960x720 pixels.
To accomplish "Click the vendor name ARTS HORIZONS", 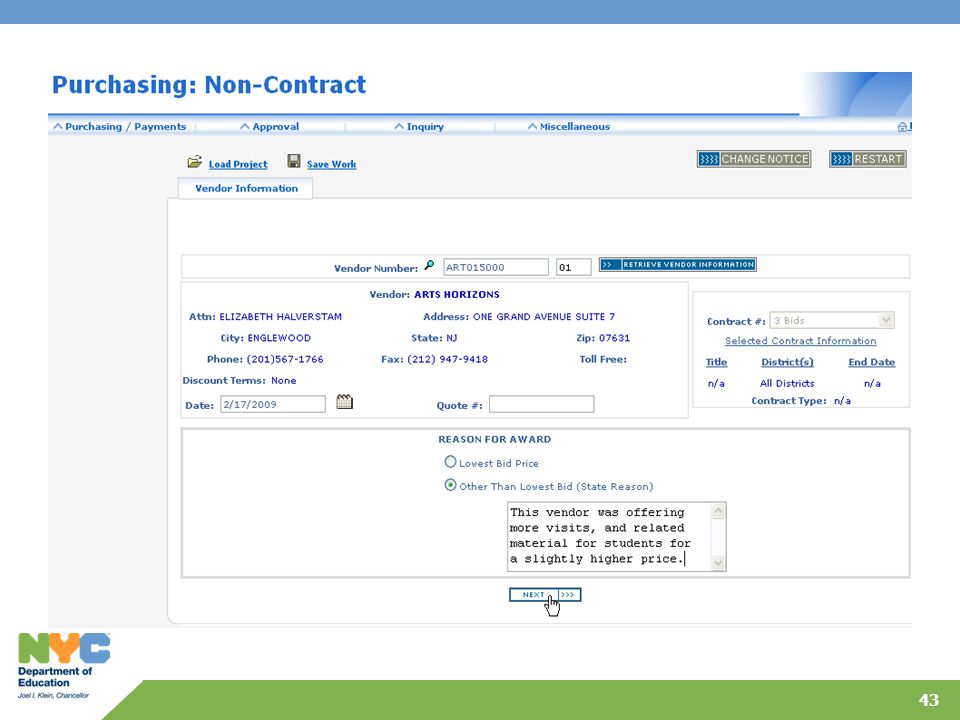I will click(x=457, y=294).
